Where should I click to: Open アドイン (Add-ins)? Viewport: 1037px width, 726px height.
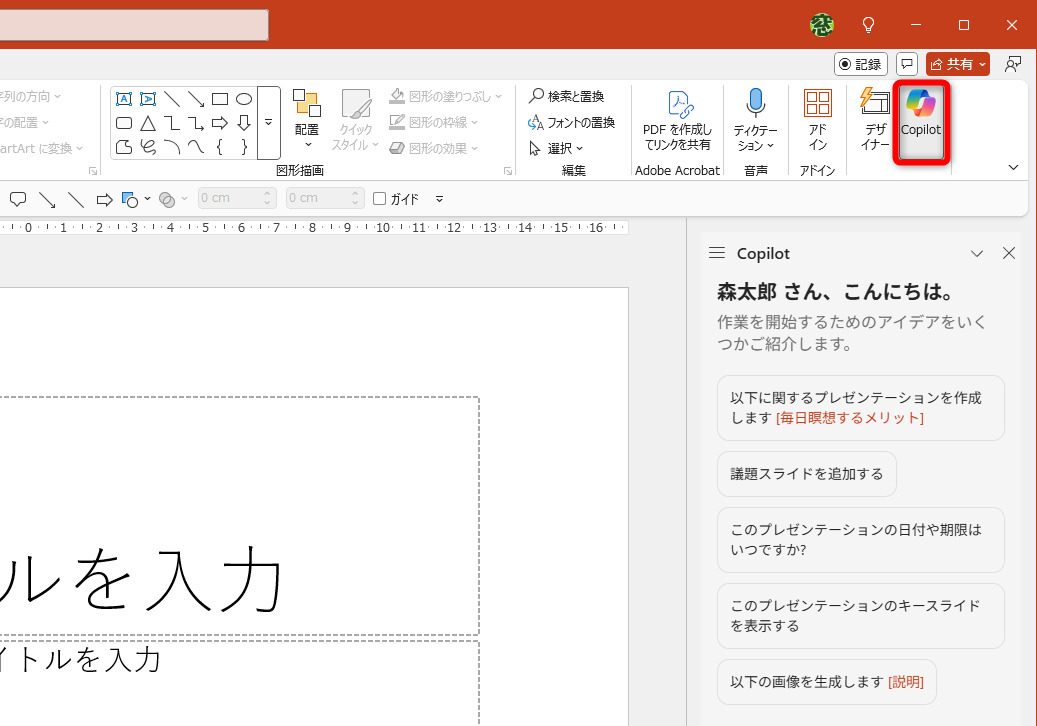pos(817,116)
